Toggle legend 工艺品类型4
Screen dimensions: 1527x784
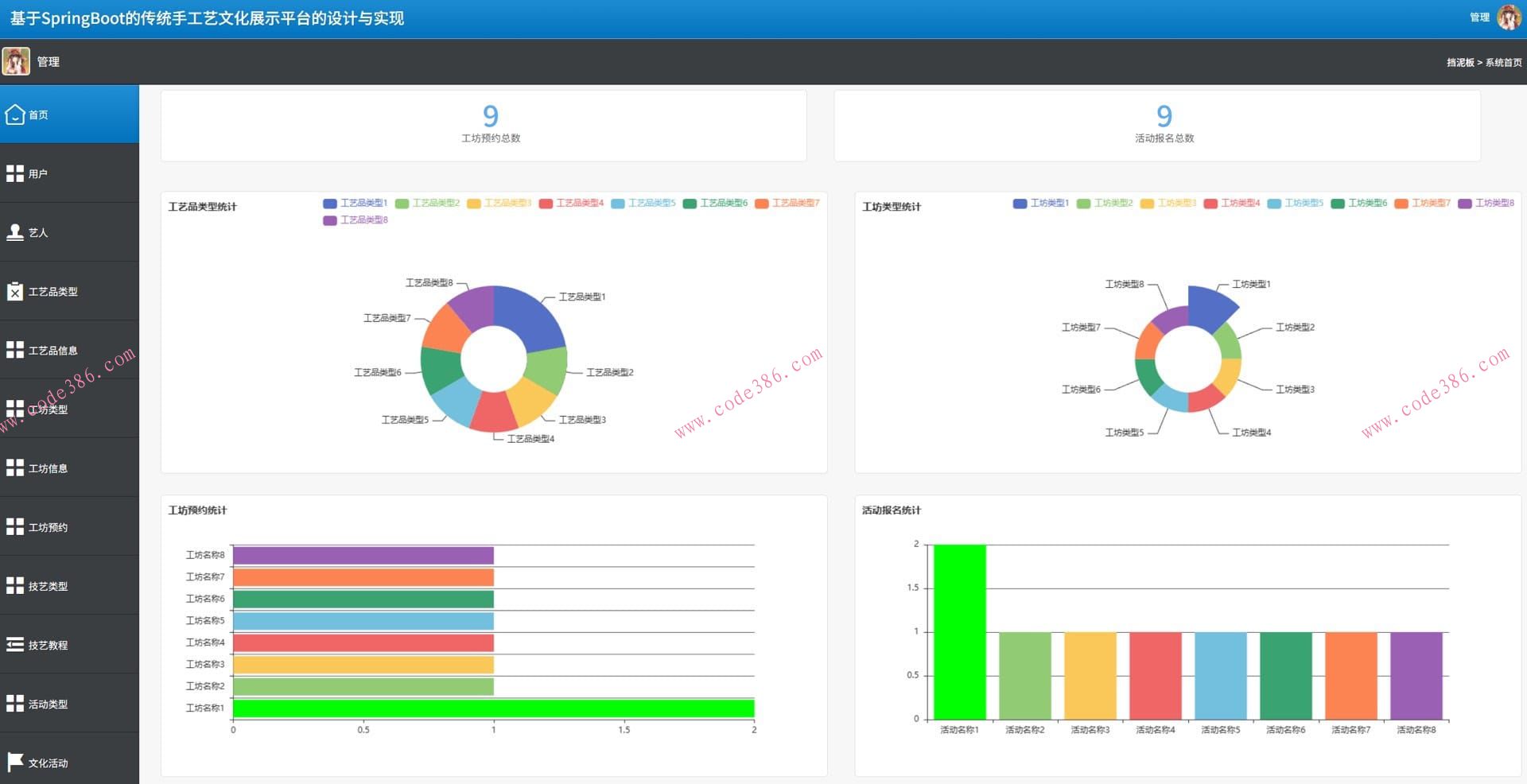pos(572,204)
